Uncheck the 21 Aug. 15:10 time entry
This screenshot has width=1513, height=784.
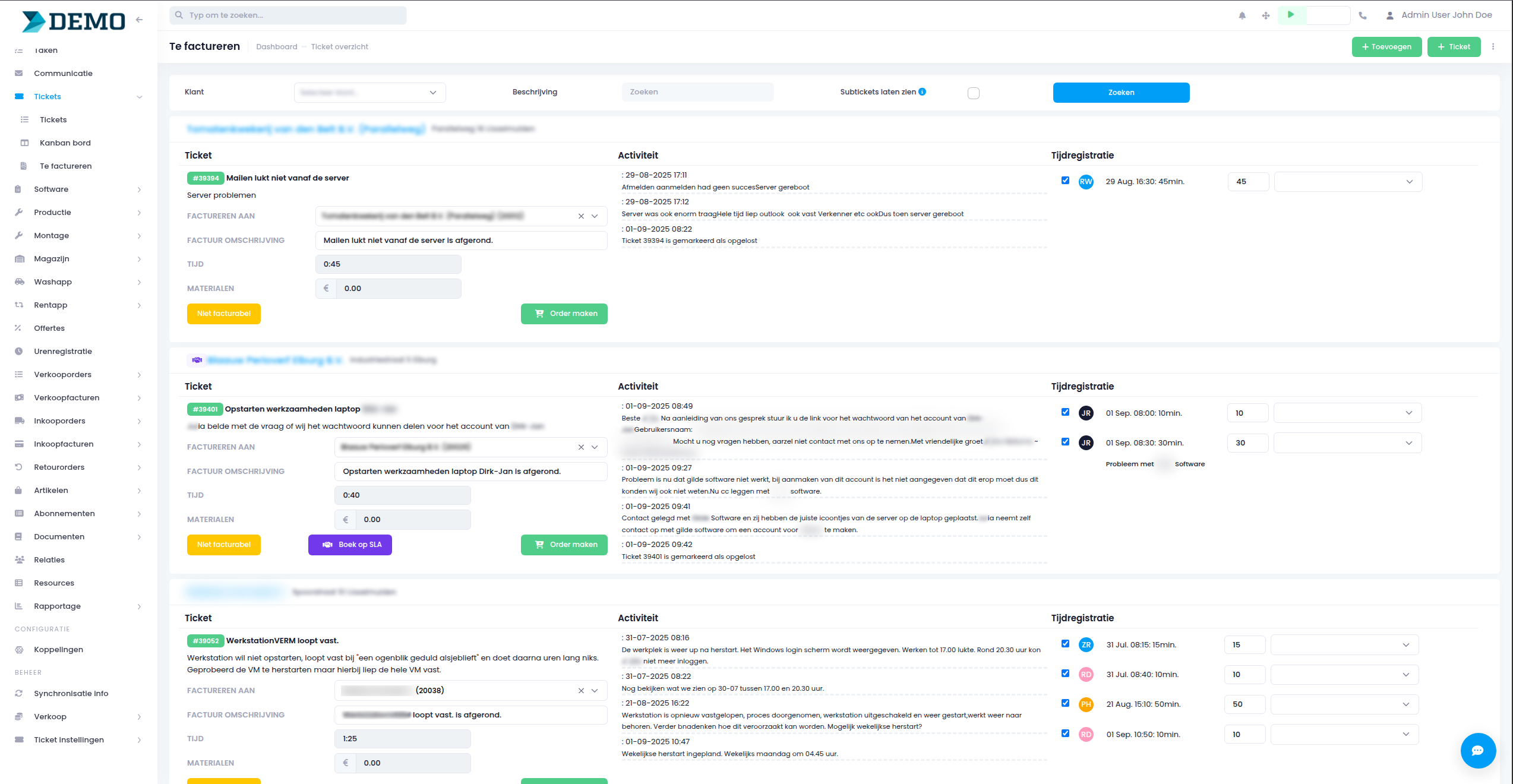pos(1065,703)
